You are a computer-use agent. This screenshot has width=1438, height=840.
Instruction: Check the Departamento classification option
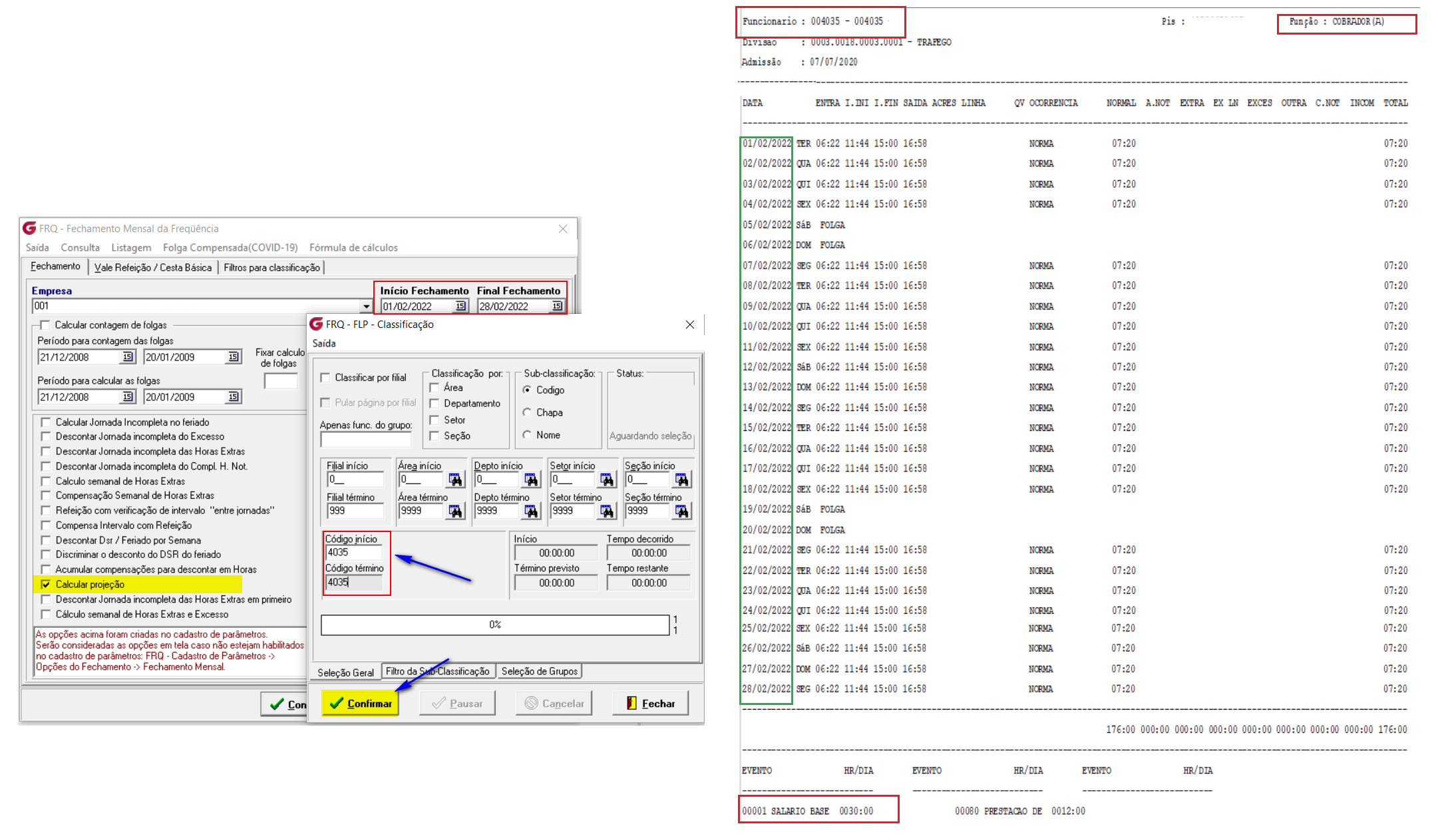tap(435, 404)
